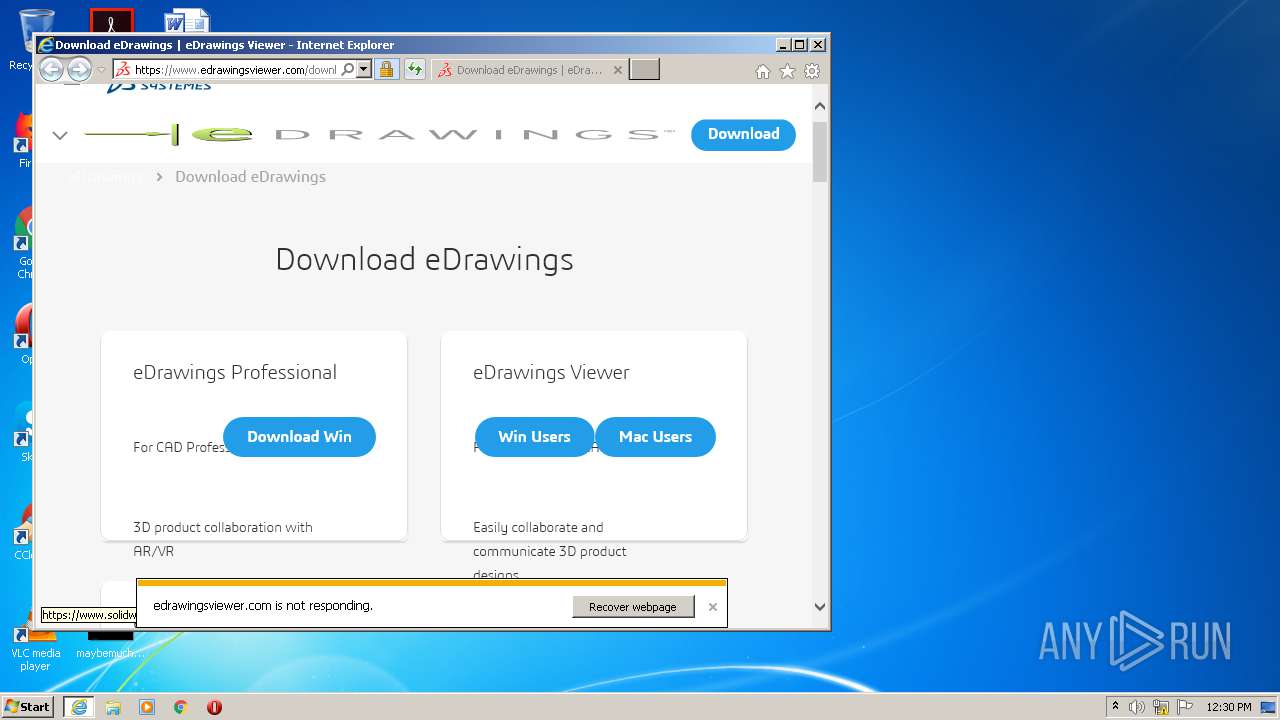Minimize the Internet Explorer window
1280x720 pixels.
point(783,45)
